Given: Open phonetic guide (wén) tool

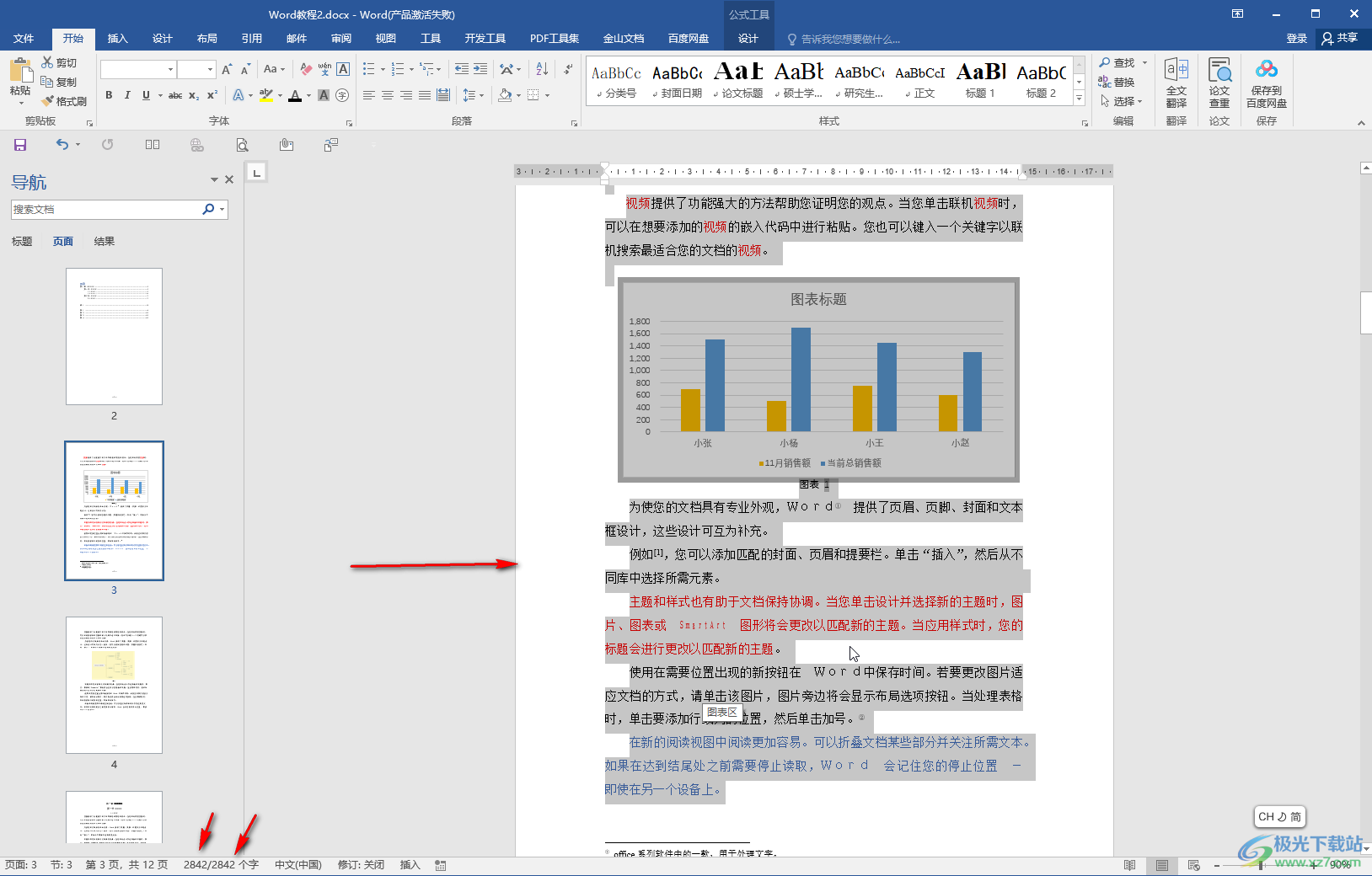Looking at the screenshot, I should click(x=324, y=69).
